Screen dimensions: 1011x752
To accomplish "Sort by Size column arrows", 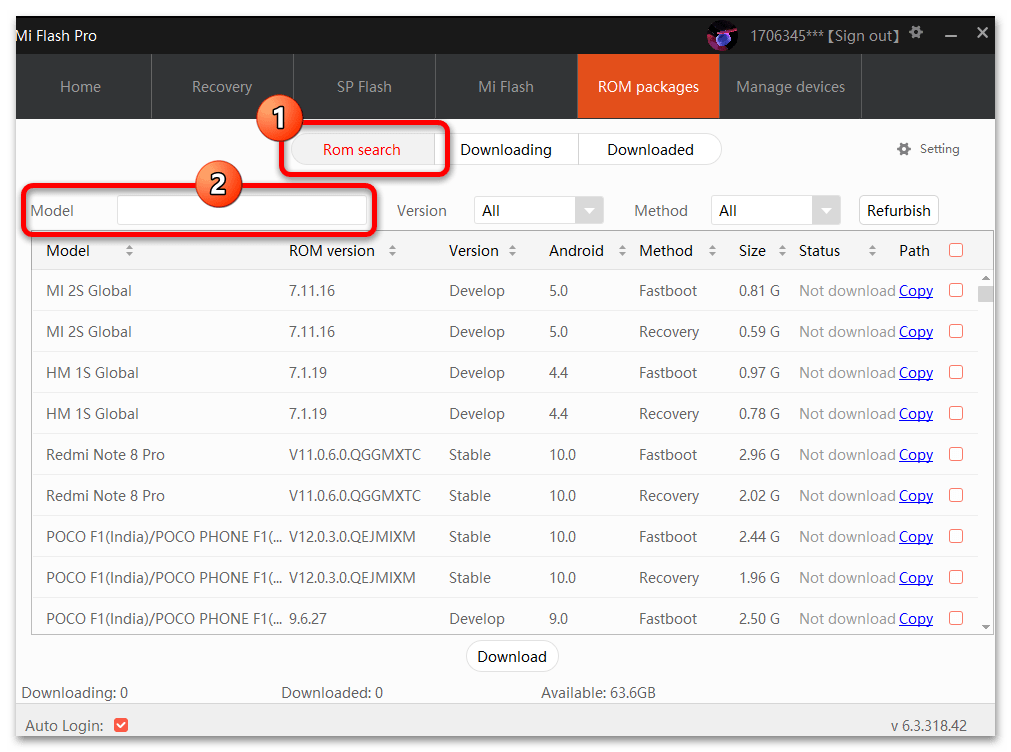I will pos(782,251).
